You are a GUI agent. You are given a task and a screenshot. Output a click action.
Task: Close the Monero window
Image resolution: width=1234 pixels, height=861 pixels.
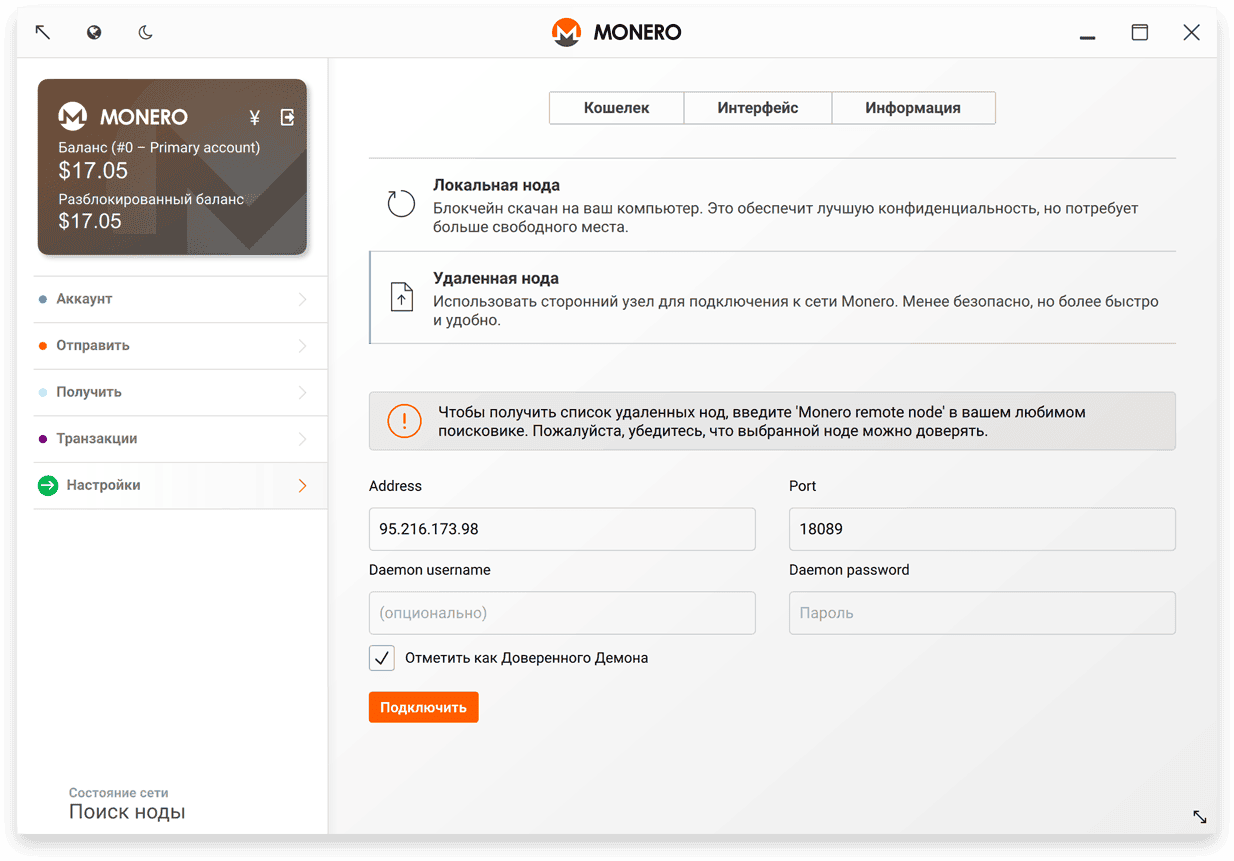1191,32
